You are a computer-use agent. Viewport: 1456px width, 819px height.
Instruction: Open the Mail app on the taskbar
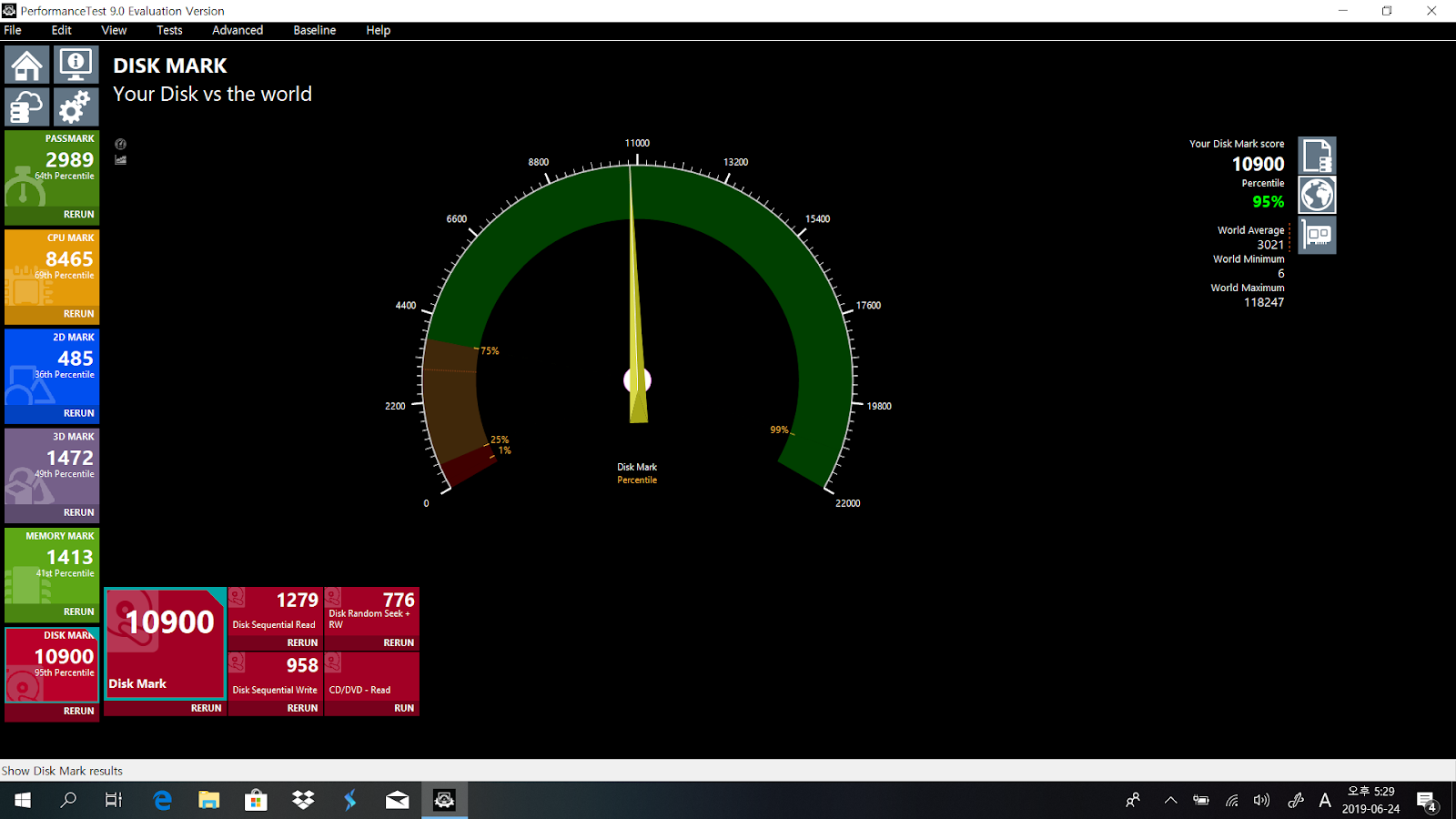coord(398,800)
